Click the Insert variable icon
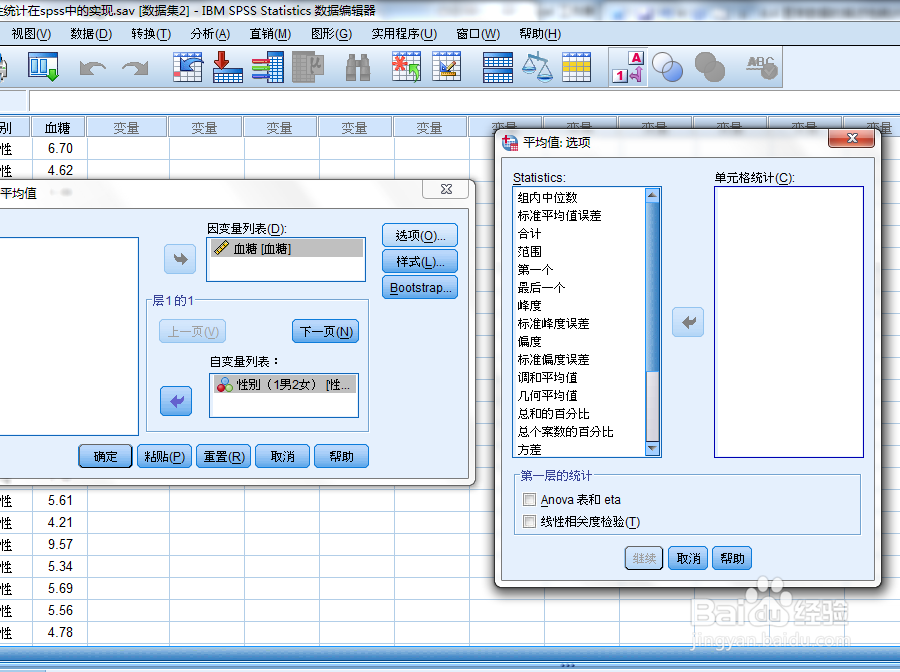 tap(447, 67)
